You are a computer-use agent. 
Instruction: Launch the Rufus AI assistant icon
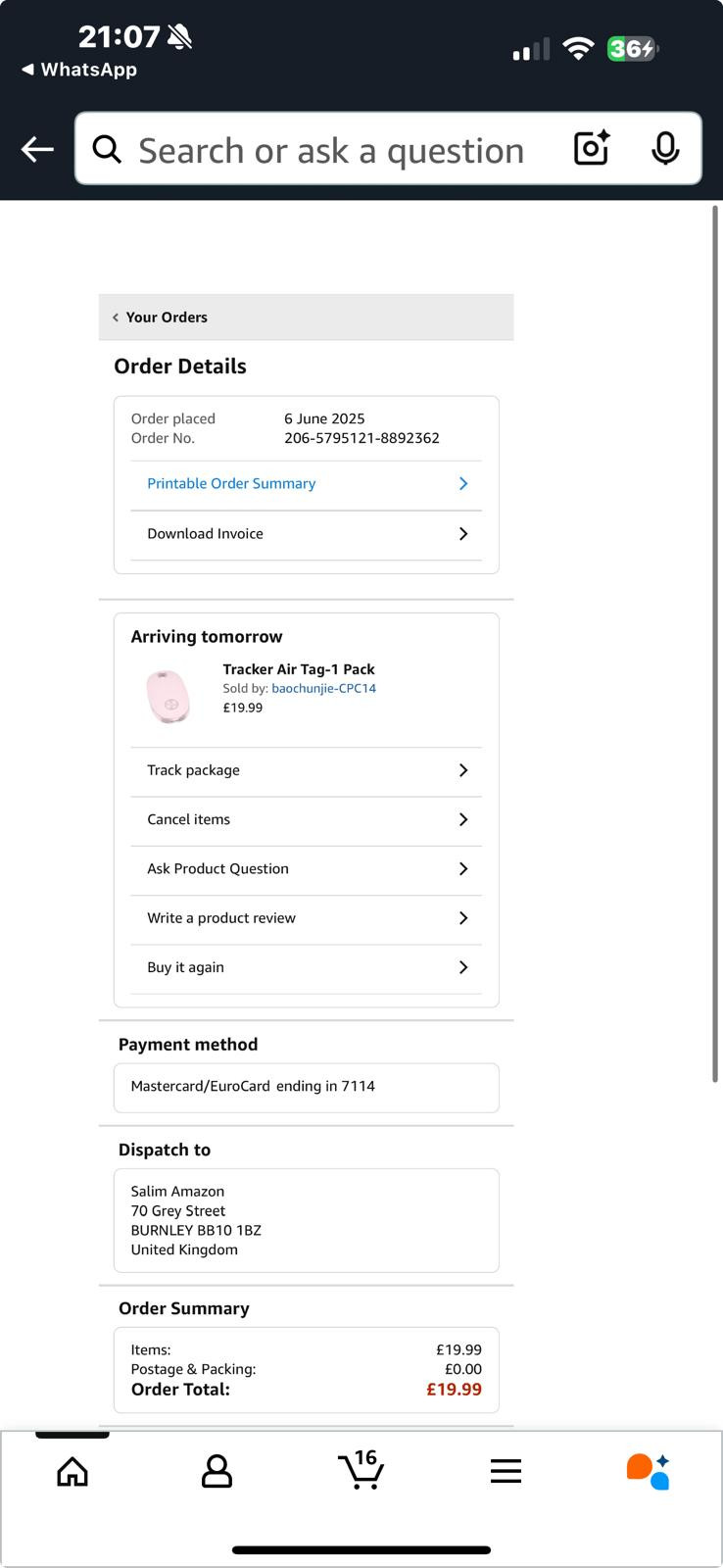tap(649, 1471)
